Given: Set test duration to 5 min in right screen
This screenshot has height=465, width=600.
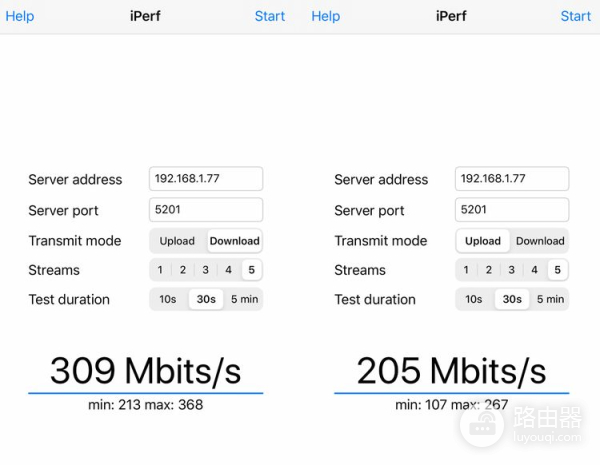Looking at the screenshot, I should pyautogui.click(x=550, y=299).
